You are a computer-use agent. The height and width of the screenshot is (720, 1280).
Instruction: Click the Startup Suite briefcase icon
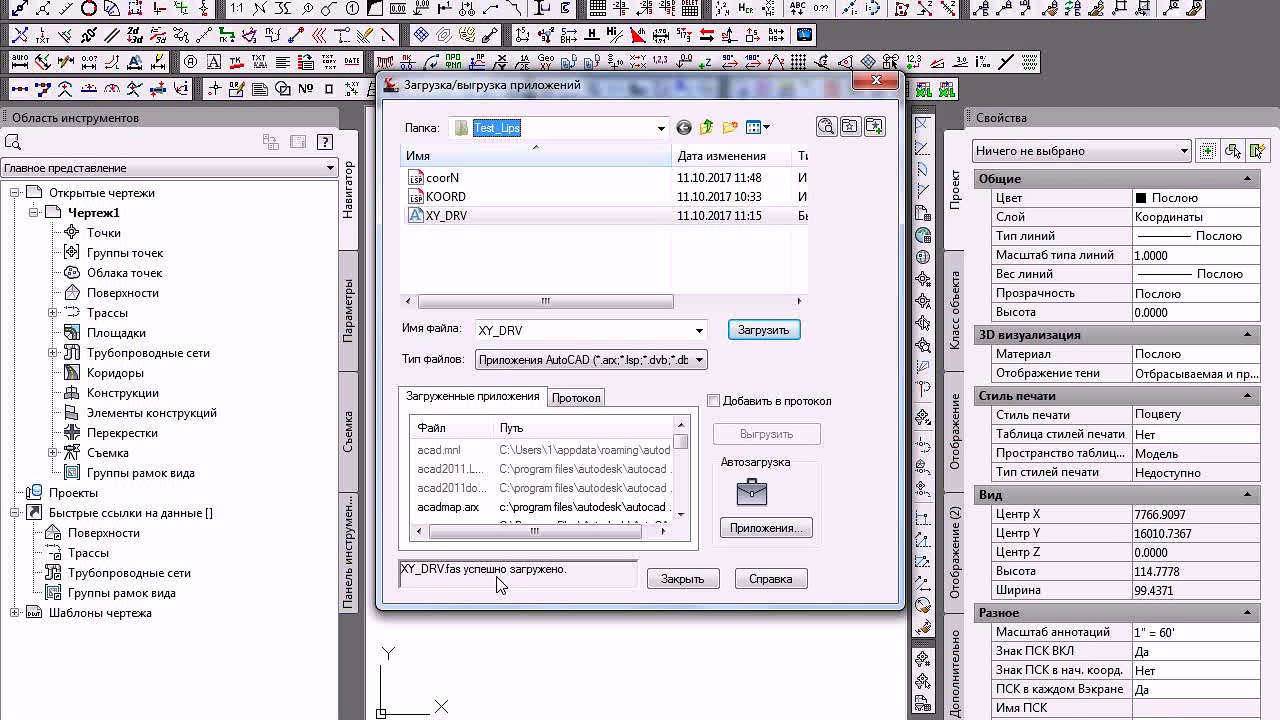[752, 492]
